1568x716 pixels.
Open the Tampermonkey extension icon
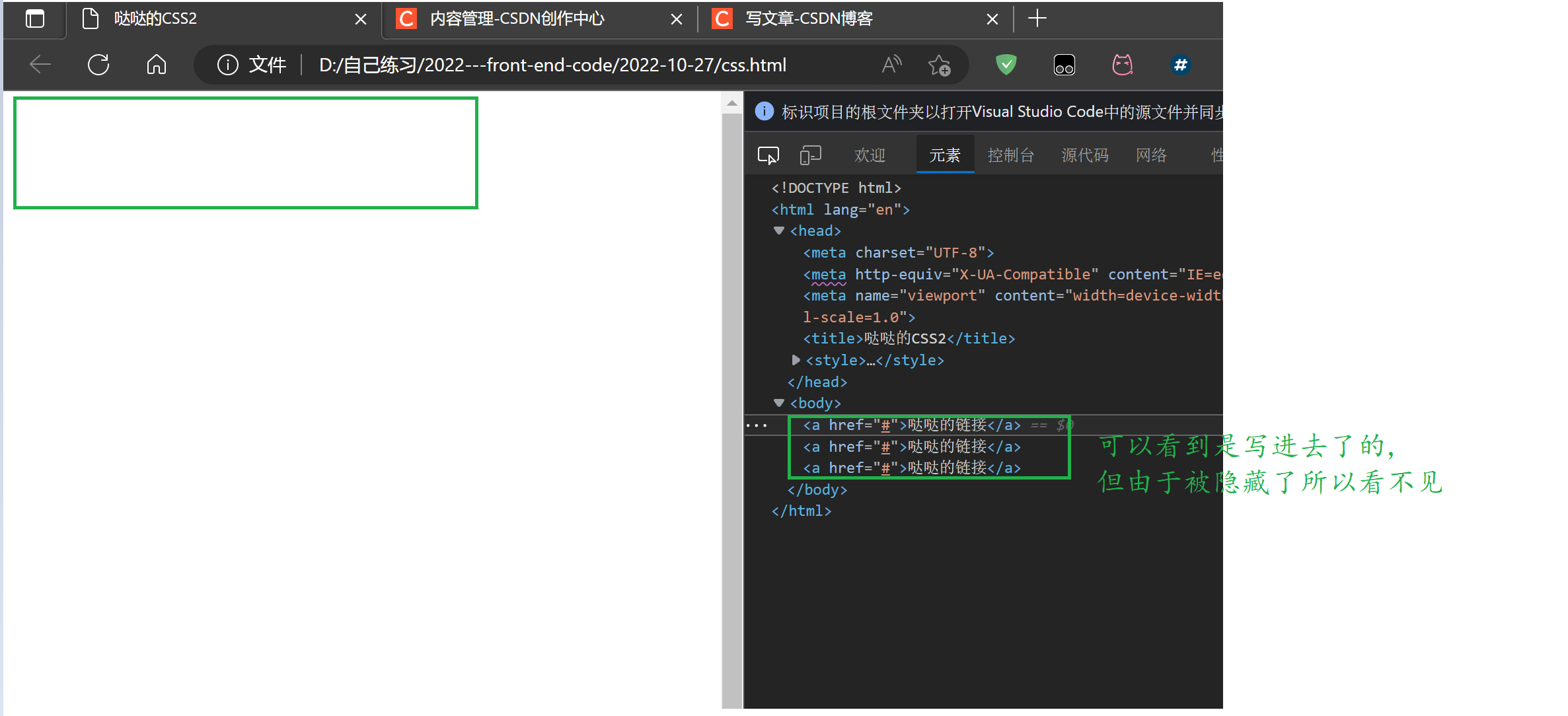[x=1064, y=65]
